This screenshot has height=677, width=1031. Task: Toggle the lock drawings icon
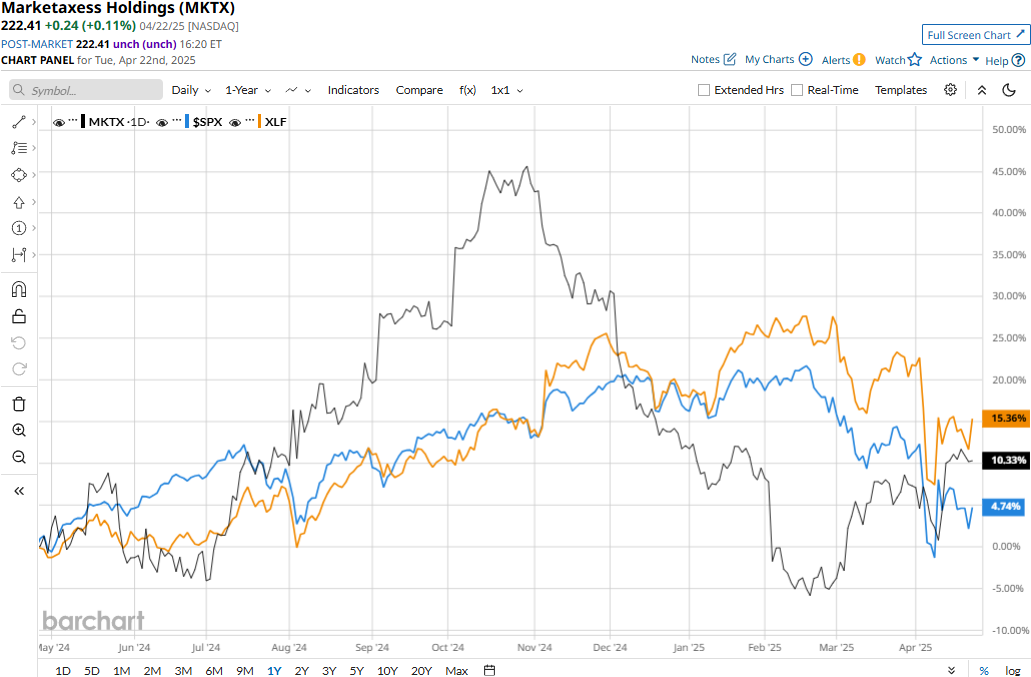[18, 316]
